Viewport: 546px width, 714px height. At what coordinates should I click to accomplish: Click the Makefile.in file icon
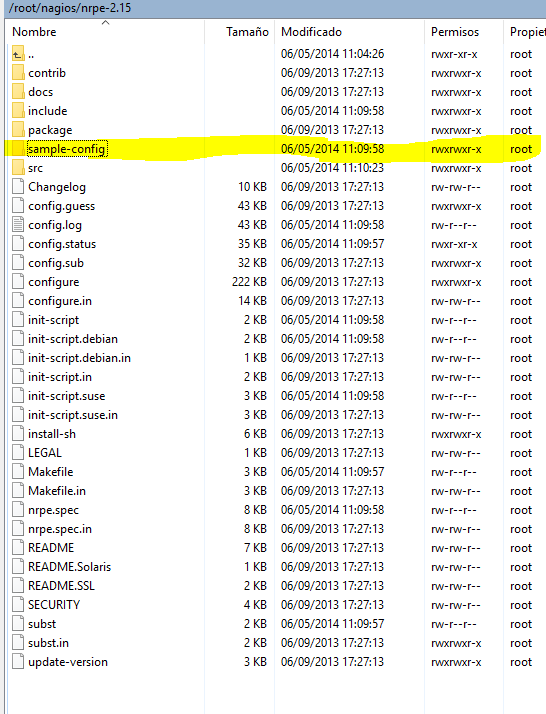[18, 490]
